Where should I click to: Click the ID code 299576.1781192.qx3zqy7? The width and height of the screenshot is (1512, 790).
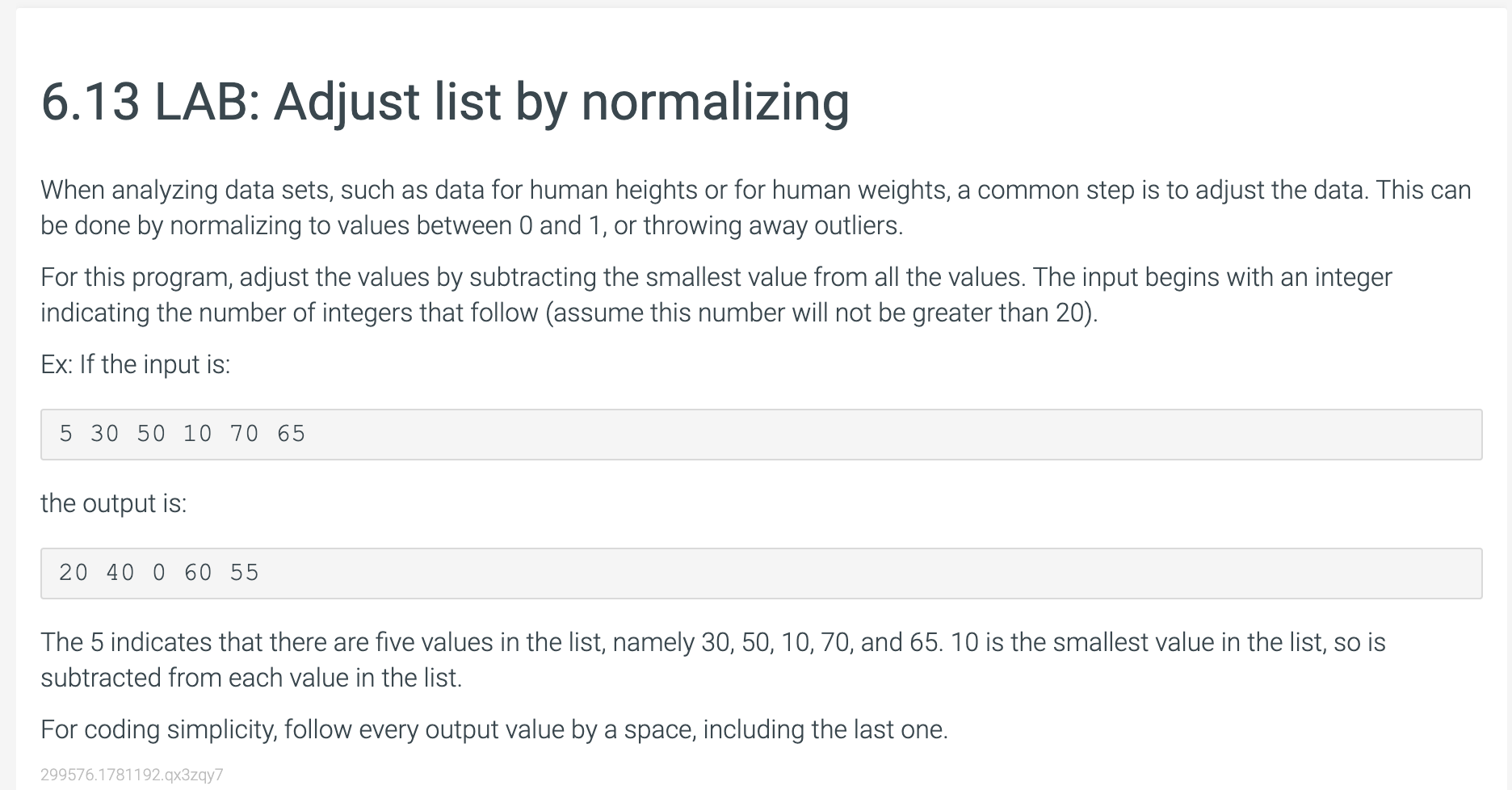click(x=132, y=775)
